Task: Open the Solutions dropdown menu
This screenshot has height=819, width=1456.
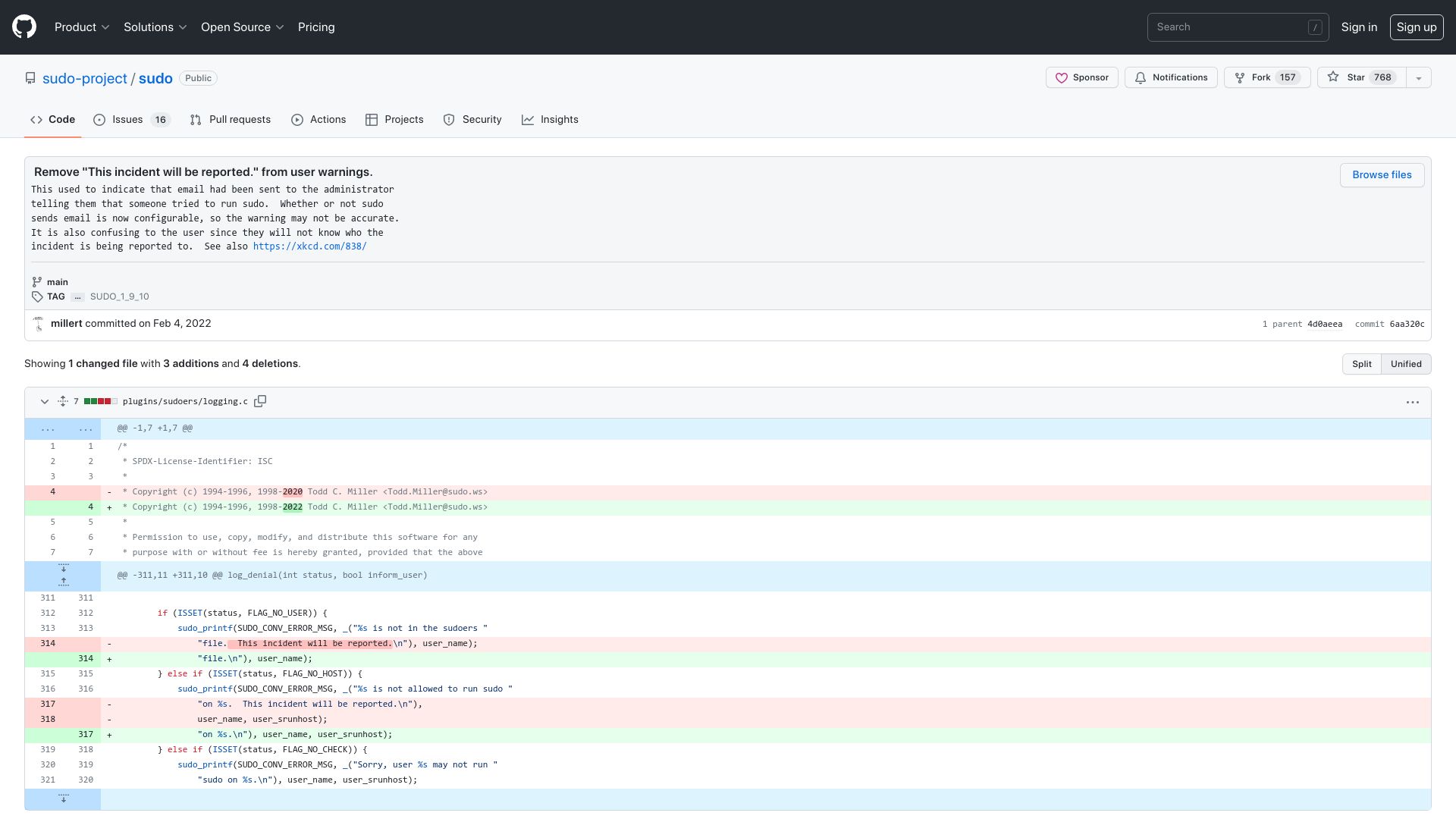Action: tap(155, 27)
